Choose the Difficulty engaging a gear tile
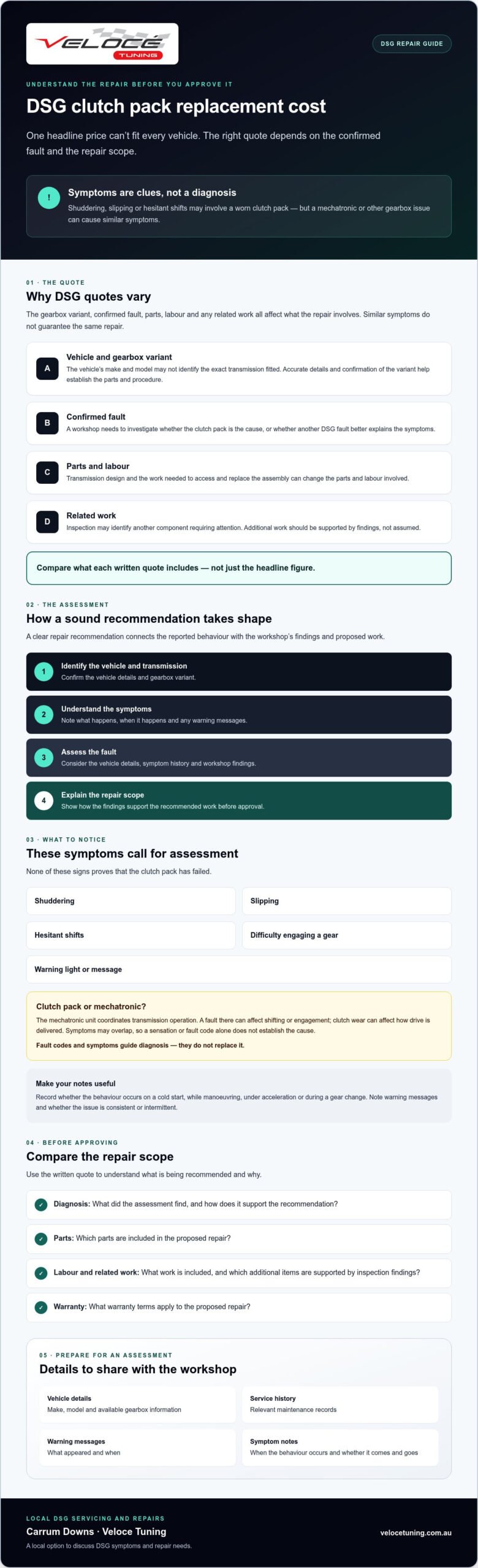This screenshot has height=1568, width=478. pos(347,935)
